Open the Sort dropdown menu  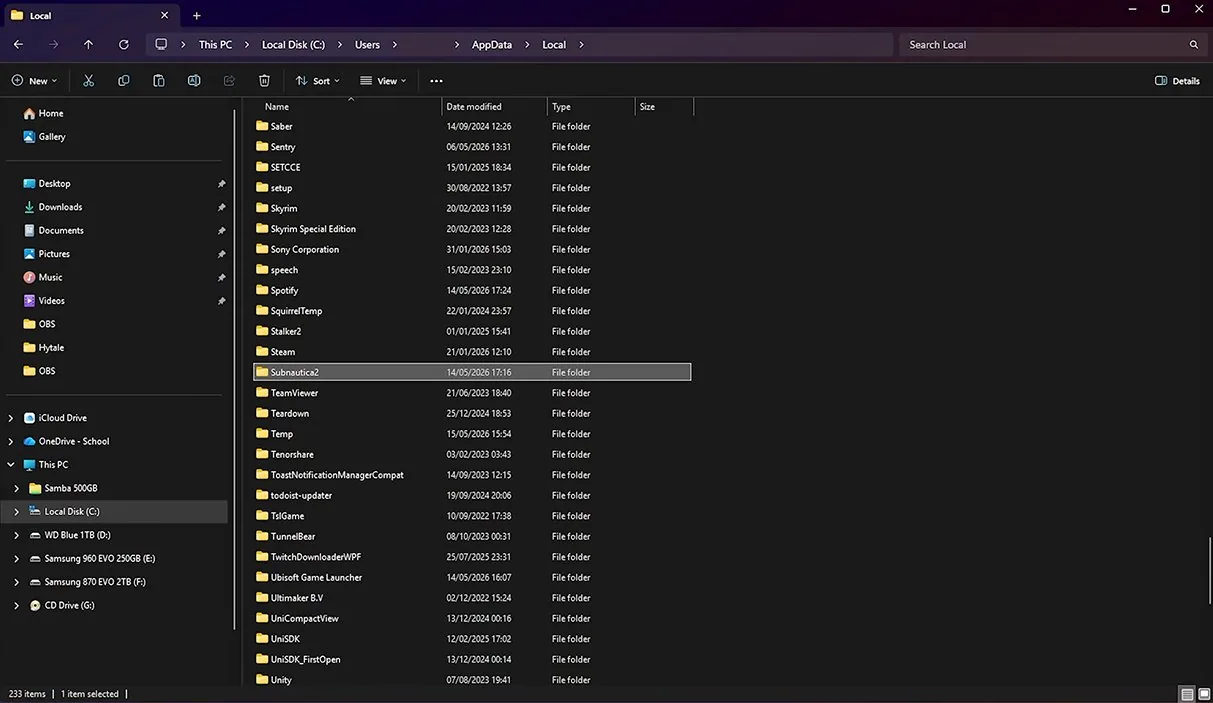tap(318, 81)
